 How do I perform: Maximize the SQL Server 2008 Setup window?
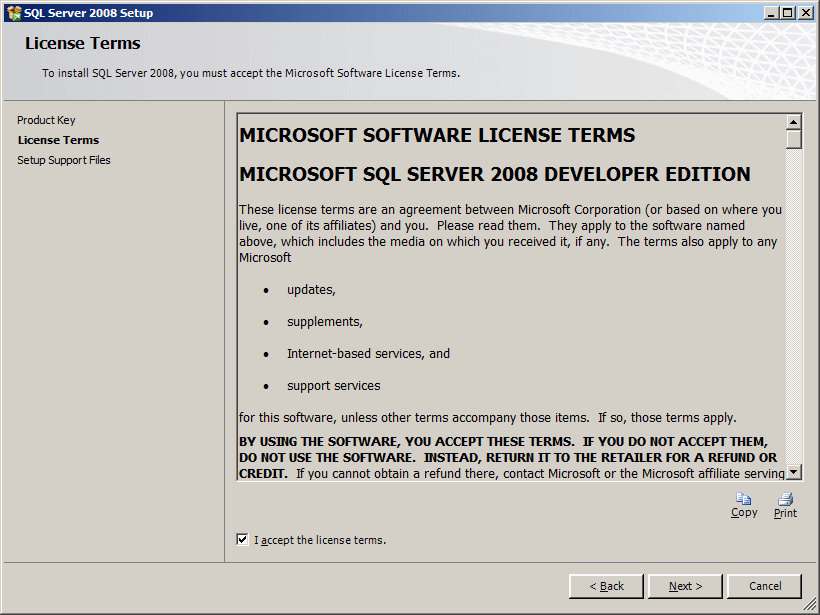(788, 13)
